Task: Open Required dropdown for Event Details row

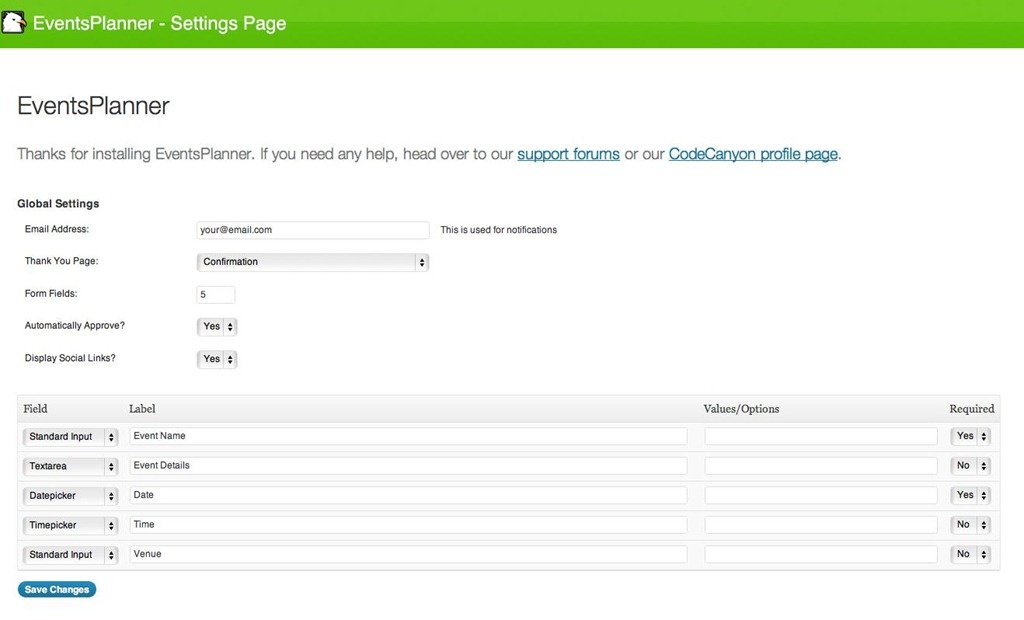Action: (x=970, y=466)
